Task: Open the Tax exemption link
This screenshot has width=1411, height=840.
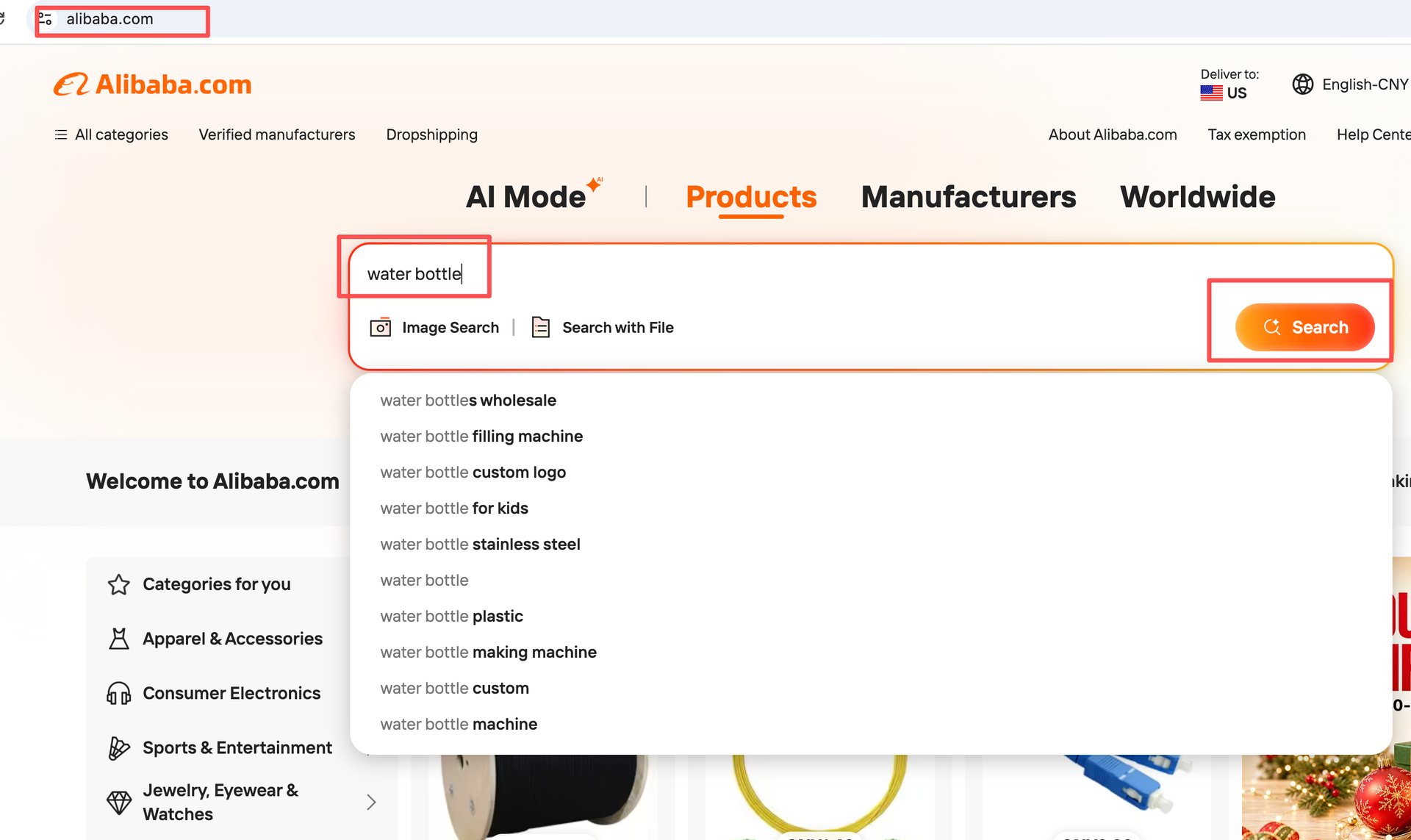Action: point(1257,134)
